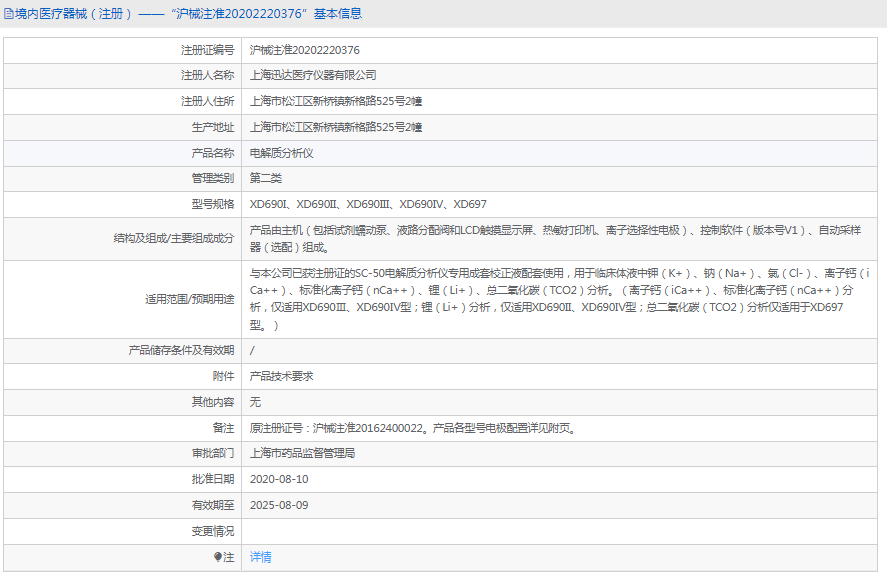
Task: Click the document icon before 境内医疗器械 title
Action: [x=8, y=14]
